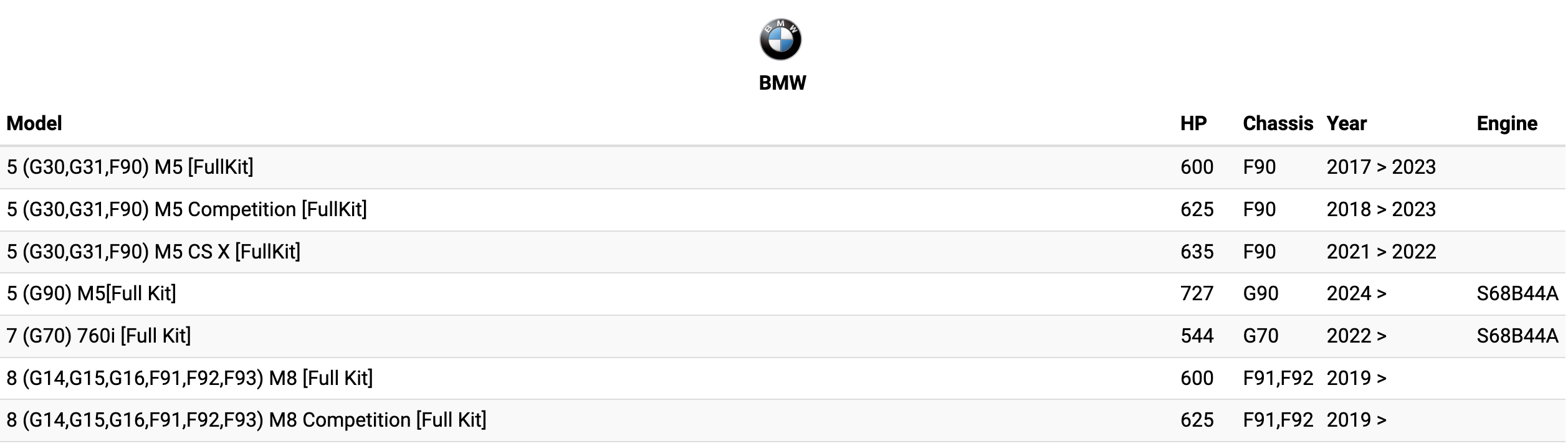Select the 5 (G90) M5[Full Kit] row
This screenshot has height=446, width=1568.
(x=92, y=293)
